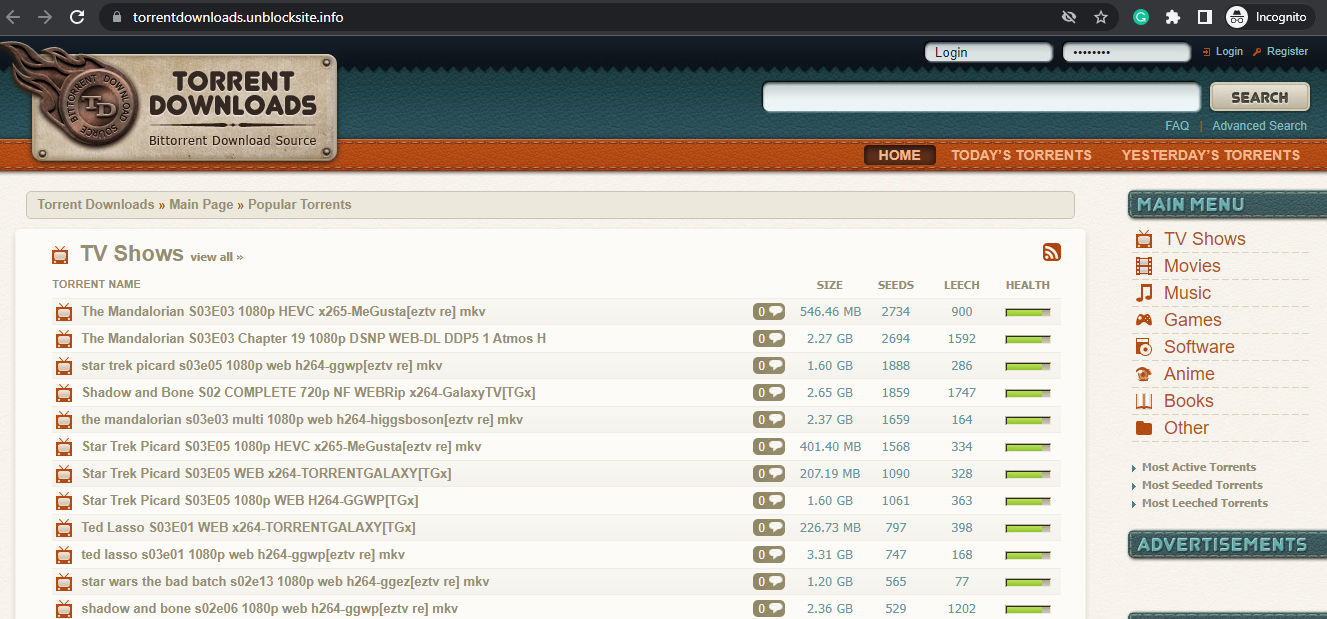The width and height of the screenshot is (1327, 619).
Task: Click the flaming Torrent Downloads logo
Action: tap(183, 103)
